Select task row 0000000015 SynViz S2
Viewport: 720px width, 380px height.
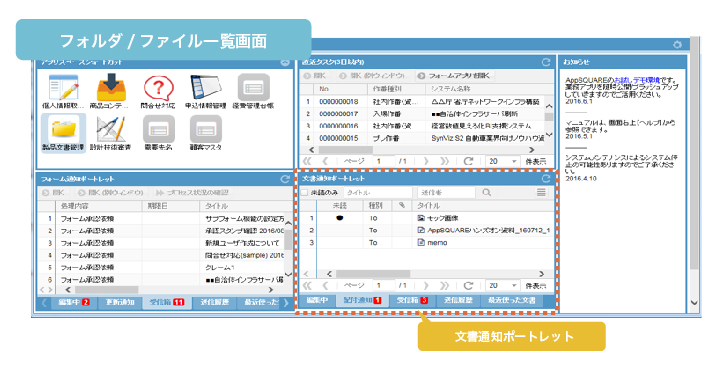pos(422,138)
